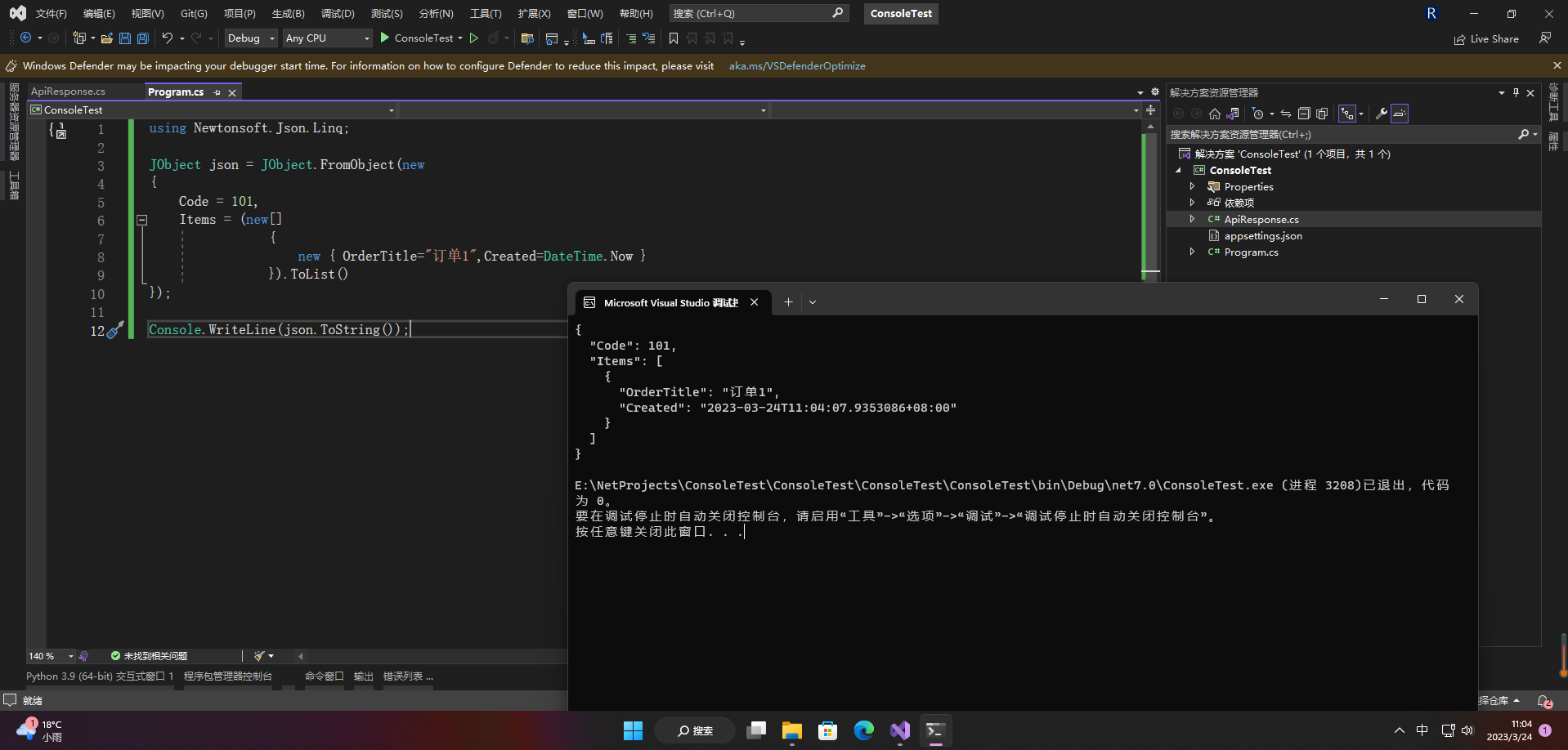
Task: Click the Undo arrow icon
Action: click(x=167, y=38)
